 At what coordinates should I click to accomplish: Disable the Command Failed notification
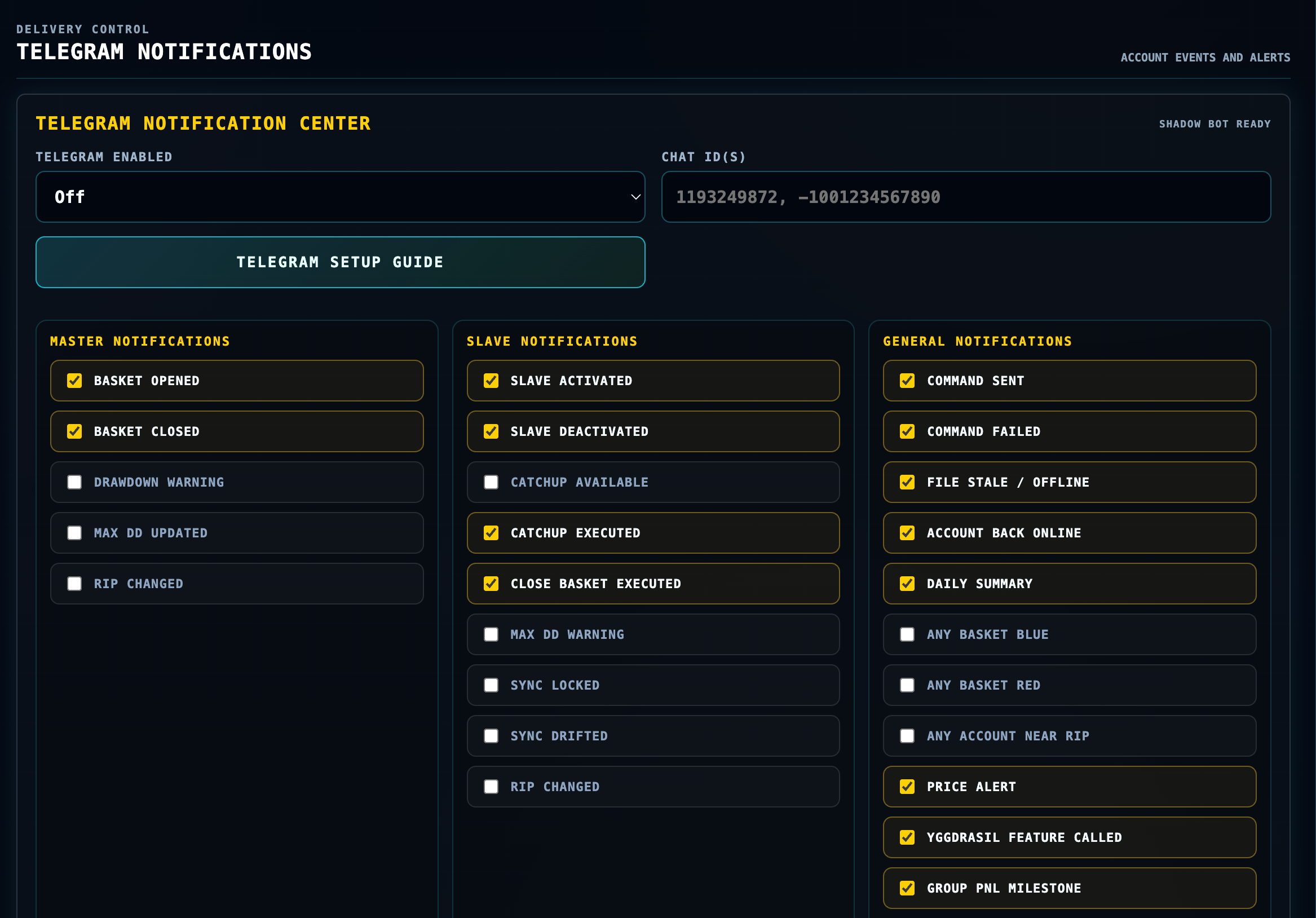tap(907, 431)
